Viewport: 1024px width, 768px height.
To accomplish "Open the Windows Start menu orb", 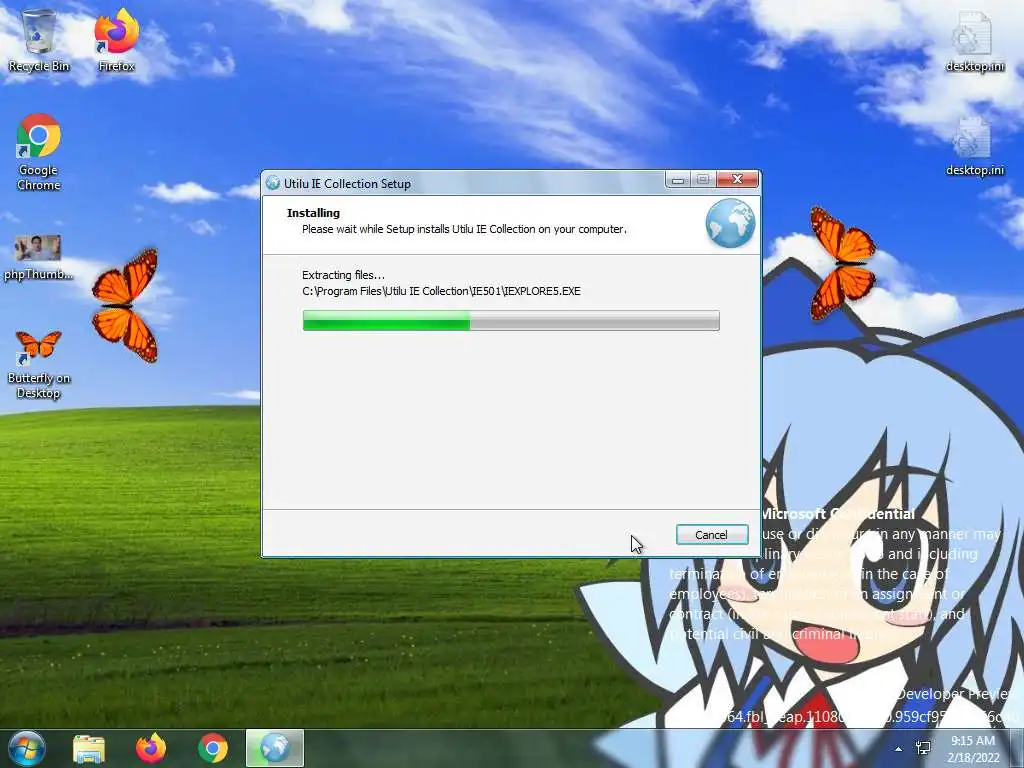I will click(x=26, y=748).
